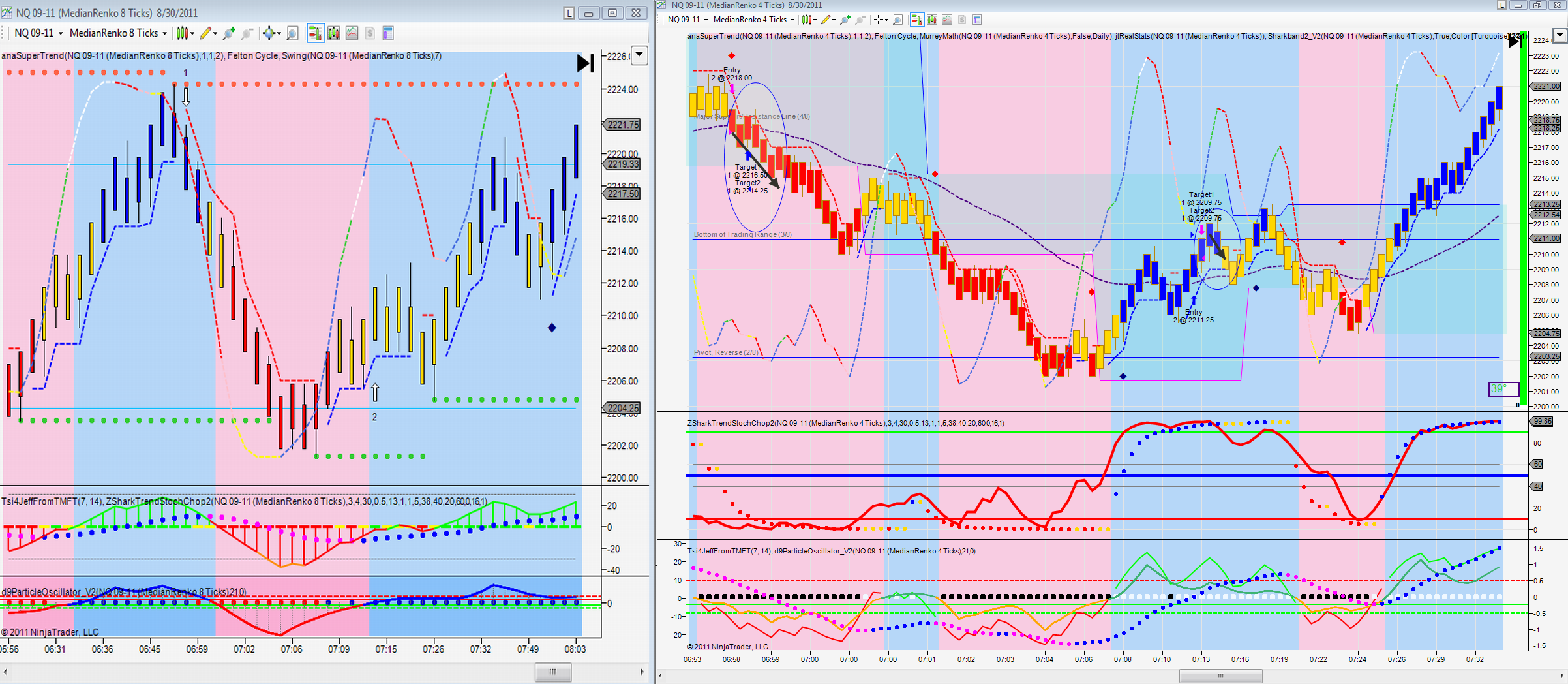The image size is (1568, 684).
Task: Click the 2211.00 price marker in 4 Ticks chart
Action: (1546, 238)
